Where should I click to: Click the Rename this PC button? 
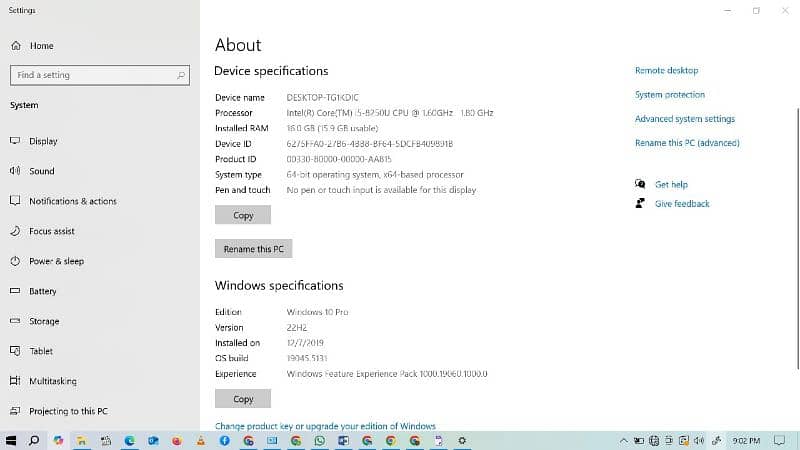253,249
